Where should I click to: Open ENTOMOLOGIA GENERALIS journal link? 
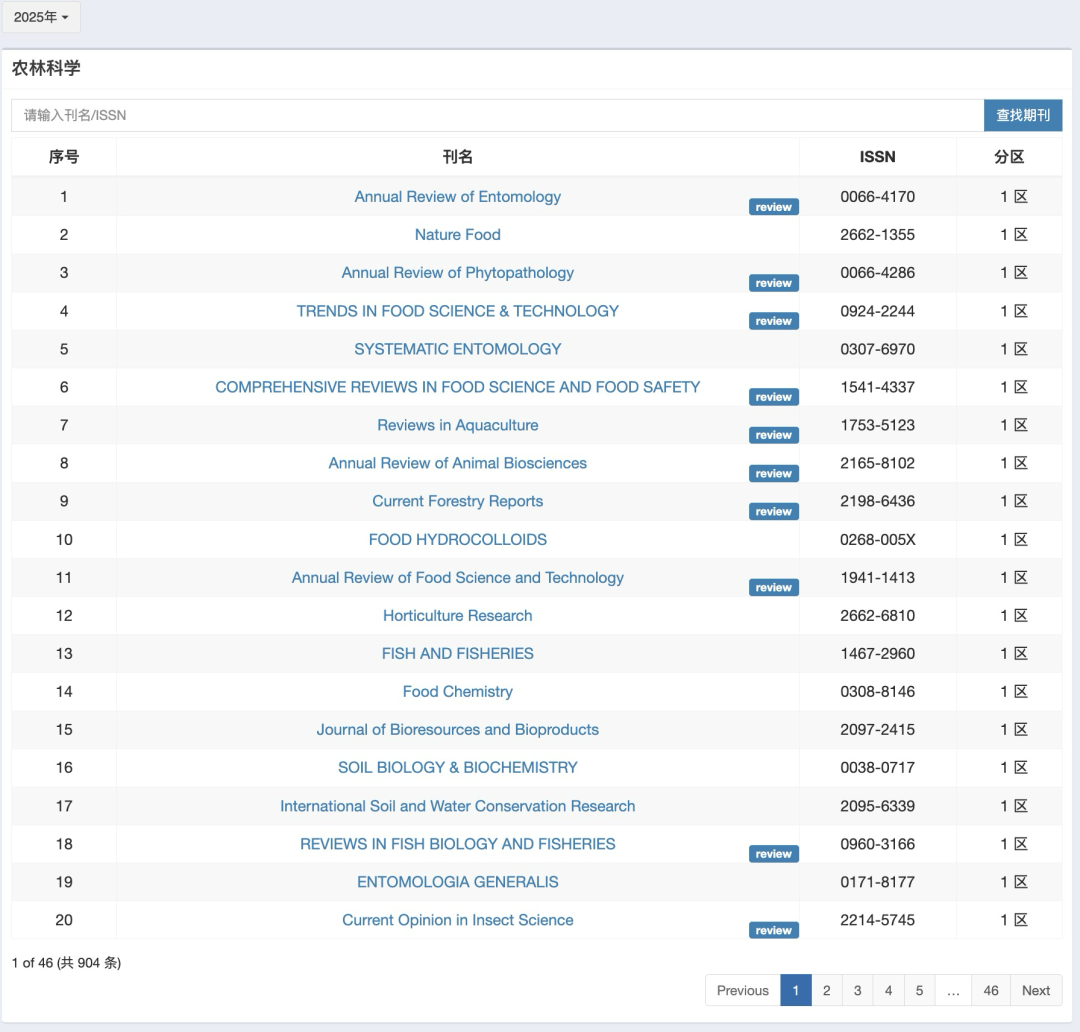click(x=457, y=882)
